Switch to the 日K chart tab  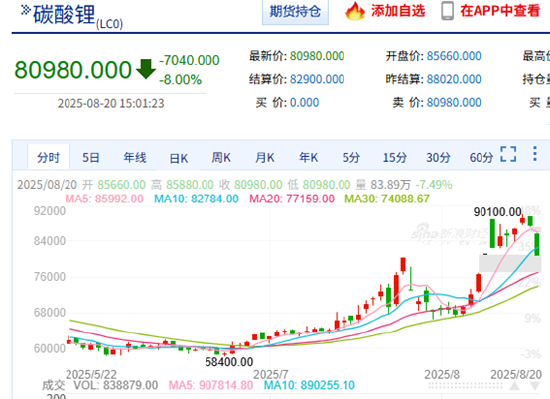(179, 158)
